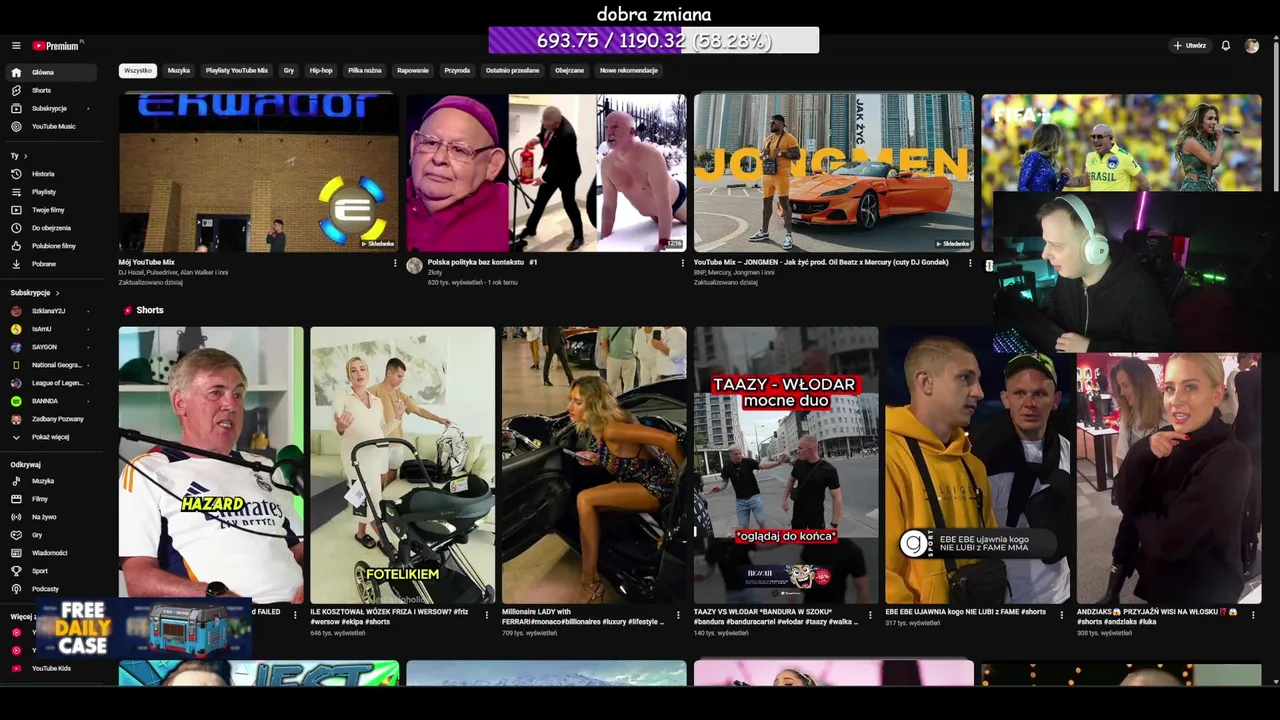Open Podcasty under Odkrywaj

click(52, 589)
